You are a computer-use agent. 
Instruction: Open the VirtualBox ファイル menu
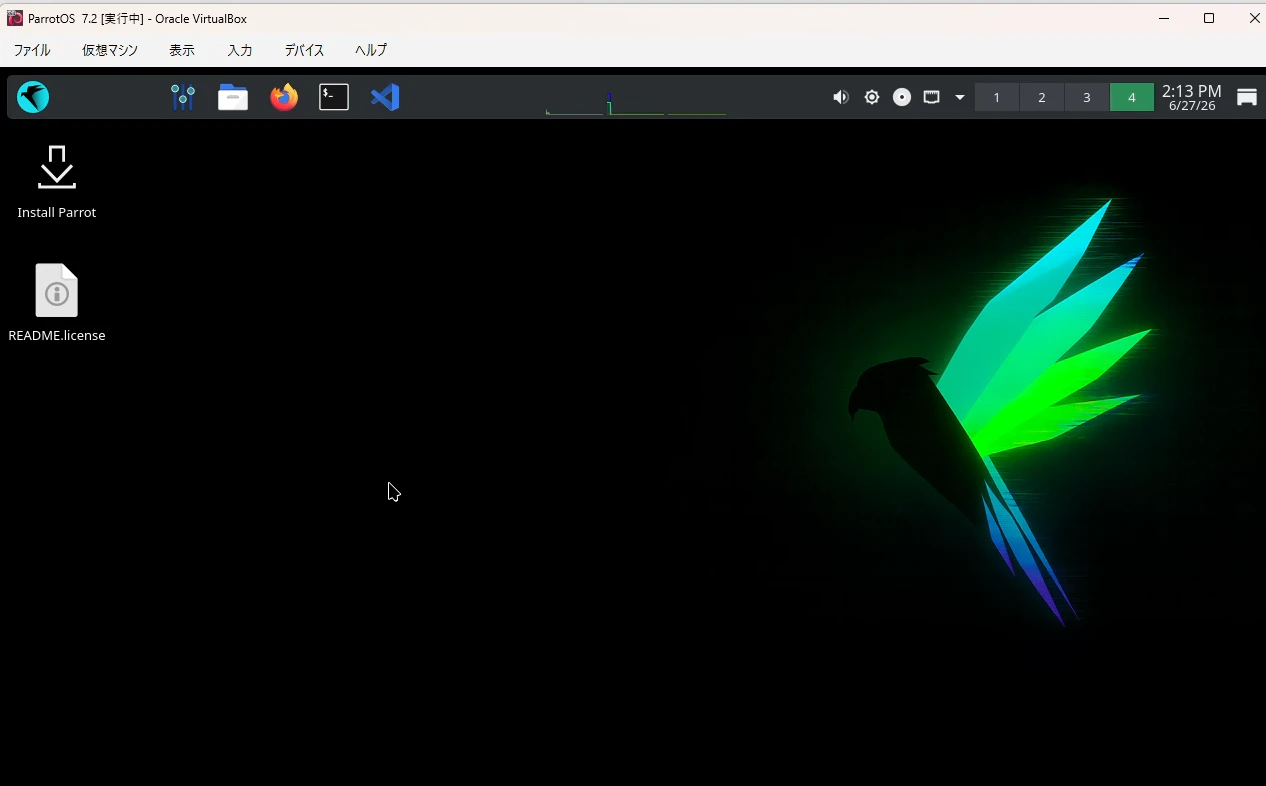pos(32,50)
